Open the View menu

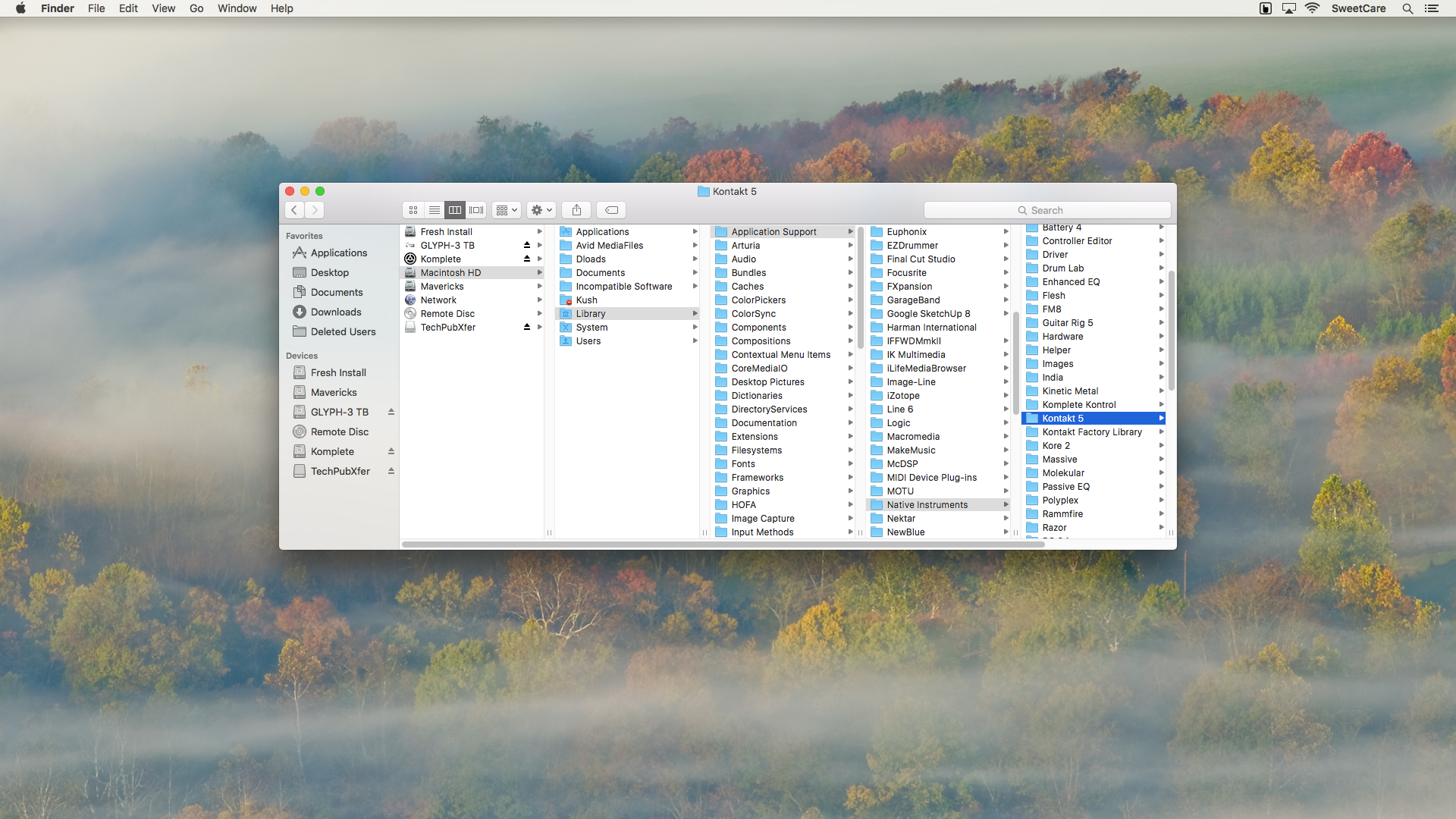pyautogui.click(x=163, y=8)
